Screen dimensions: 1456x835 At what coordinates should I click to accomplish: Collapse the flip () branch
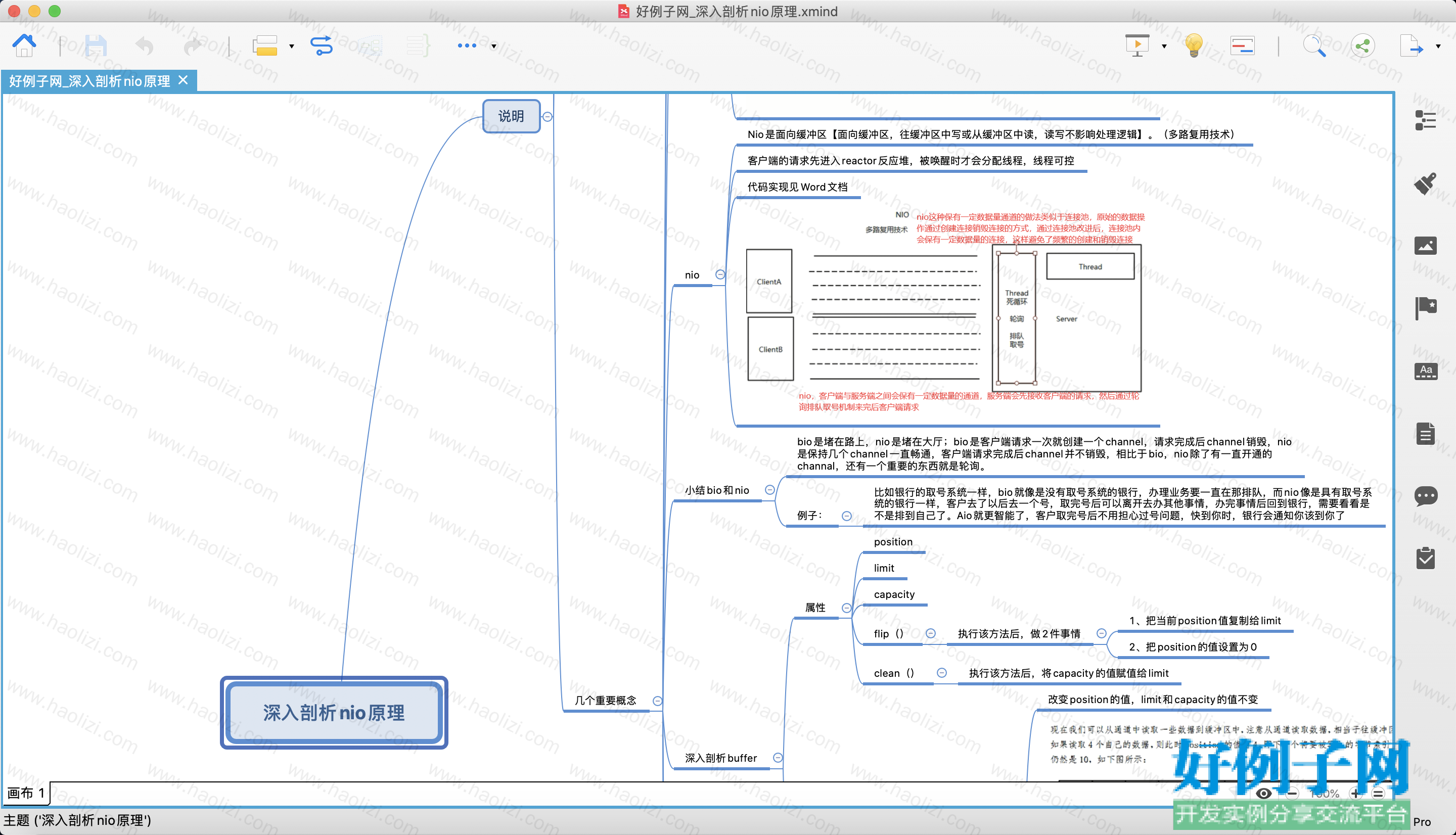coord(931,633)
